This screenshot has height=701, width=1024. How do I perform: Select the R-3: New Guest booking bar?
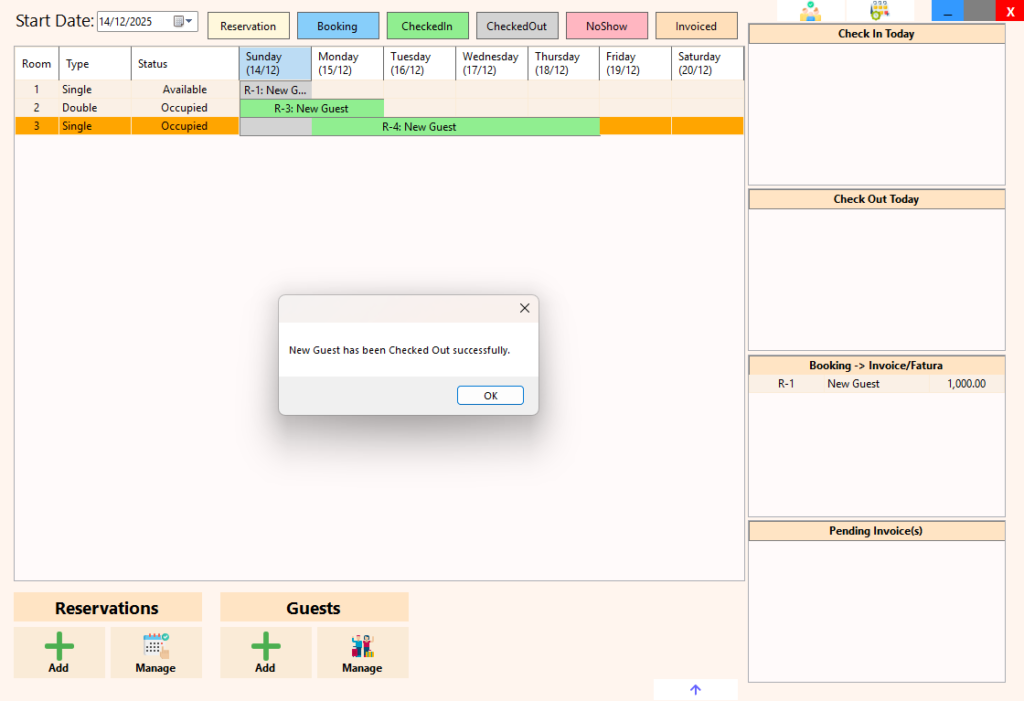[311, 108]
